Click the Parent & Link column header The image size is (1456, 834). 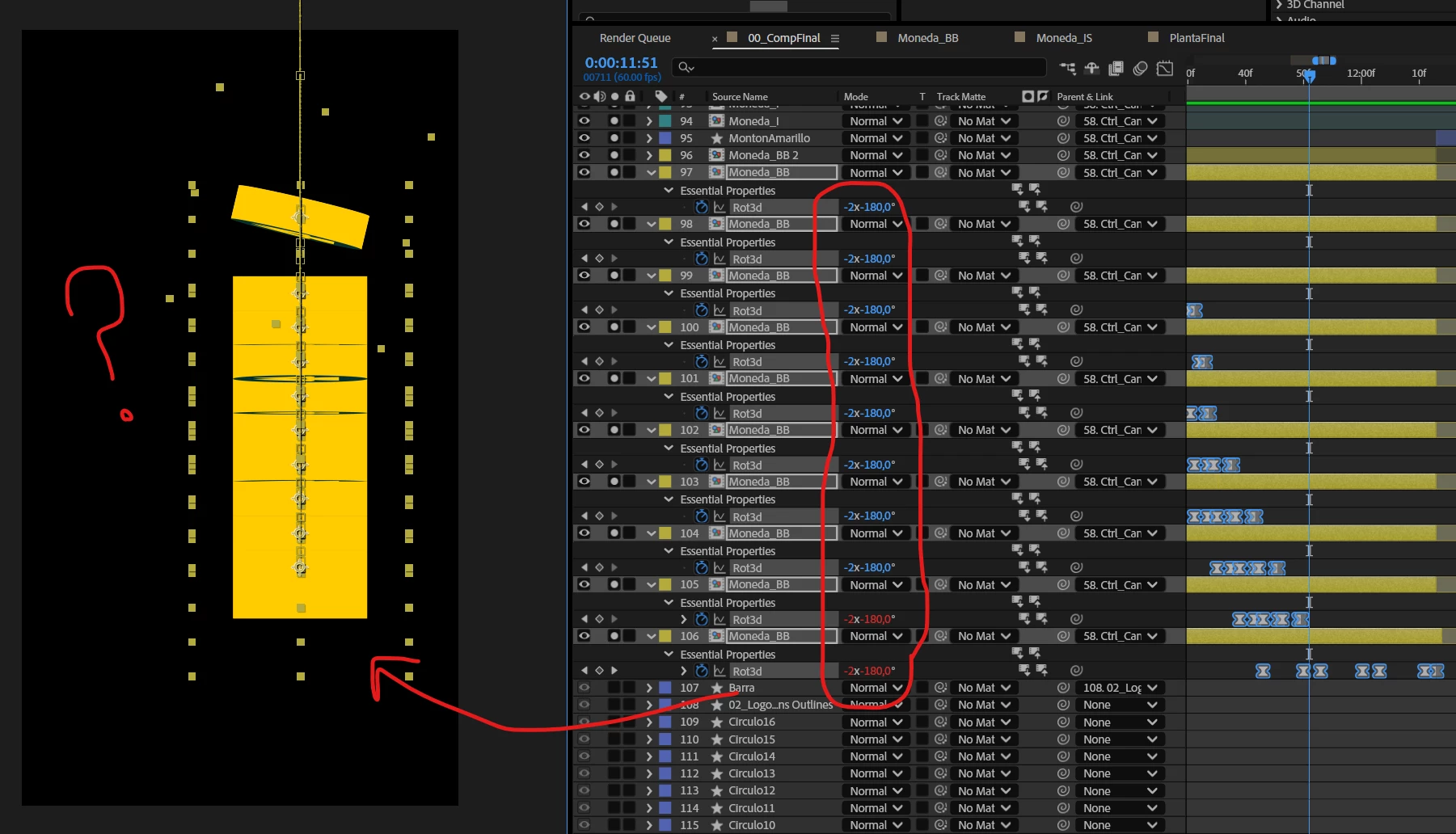1084,96
